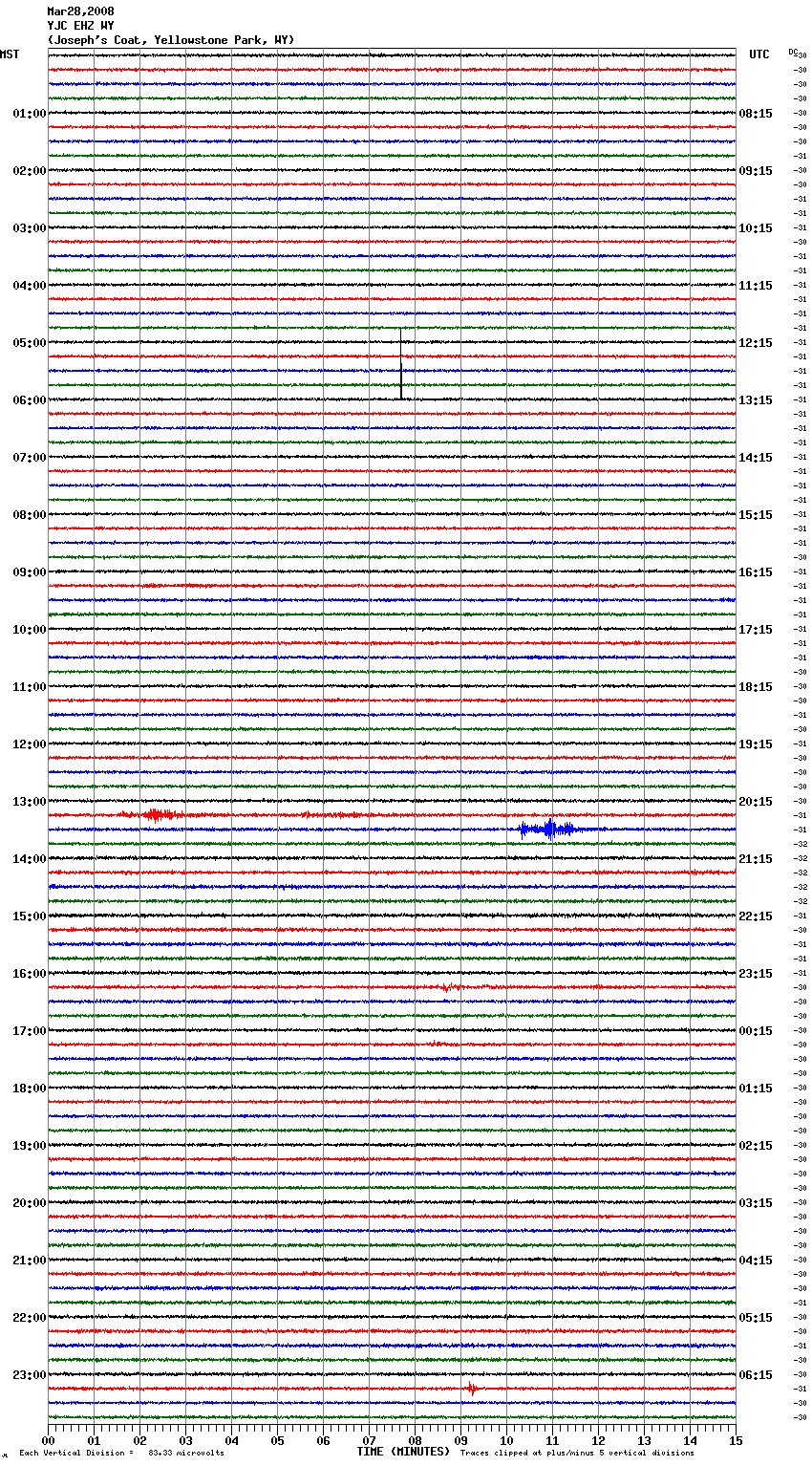Click the 13:15 UTC time label
Viewport: 812px width, 1466px height.
(756, 400)
